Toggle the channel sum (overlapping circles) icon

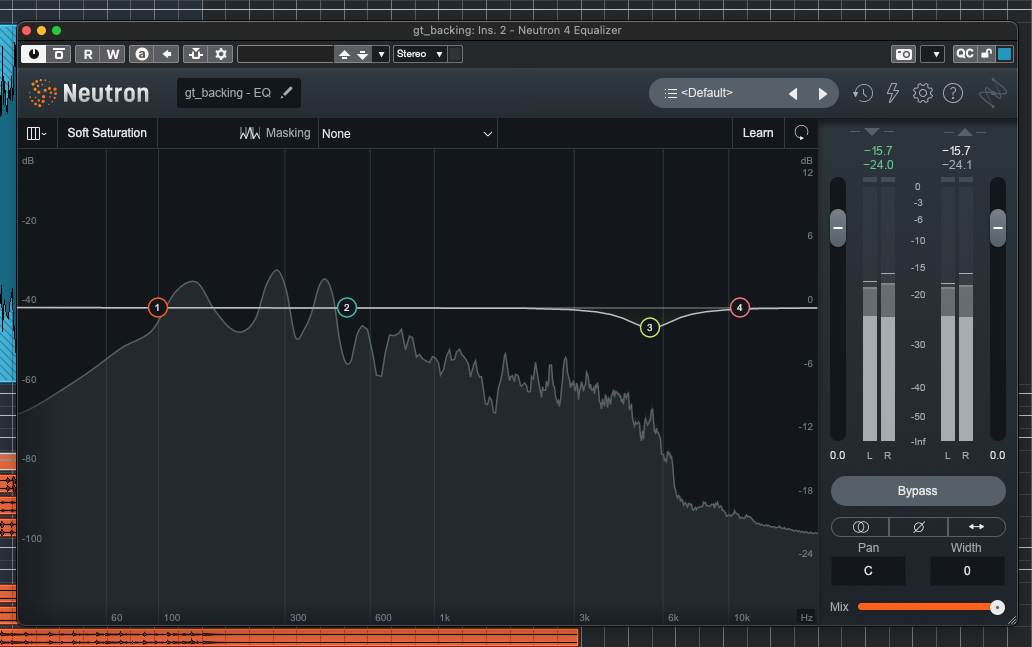860,527
